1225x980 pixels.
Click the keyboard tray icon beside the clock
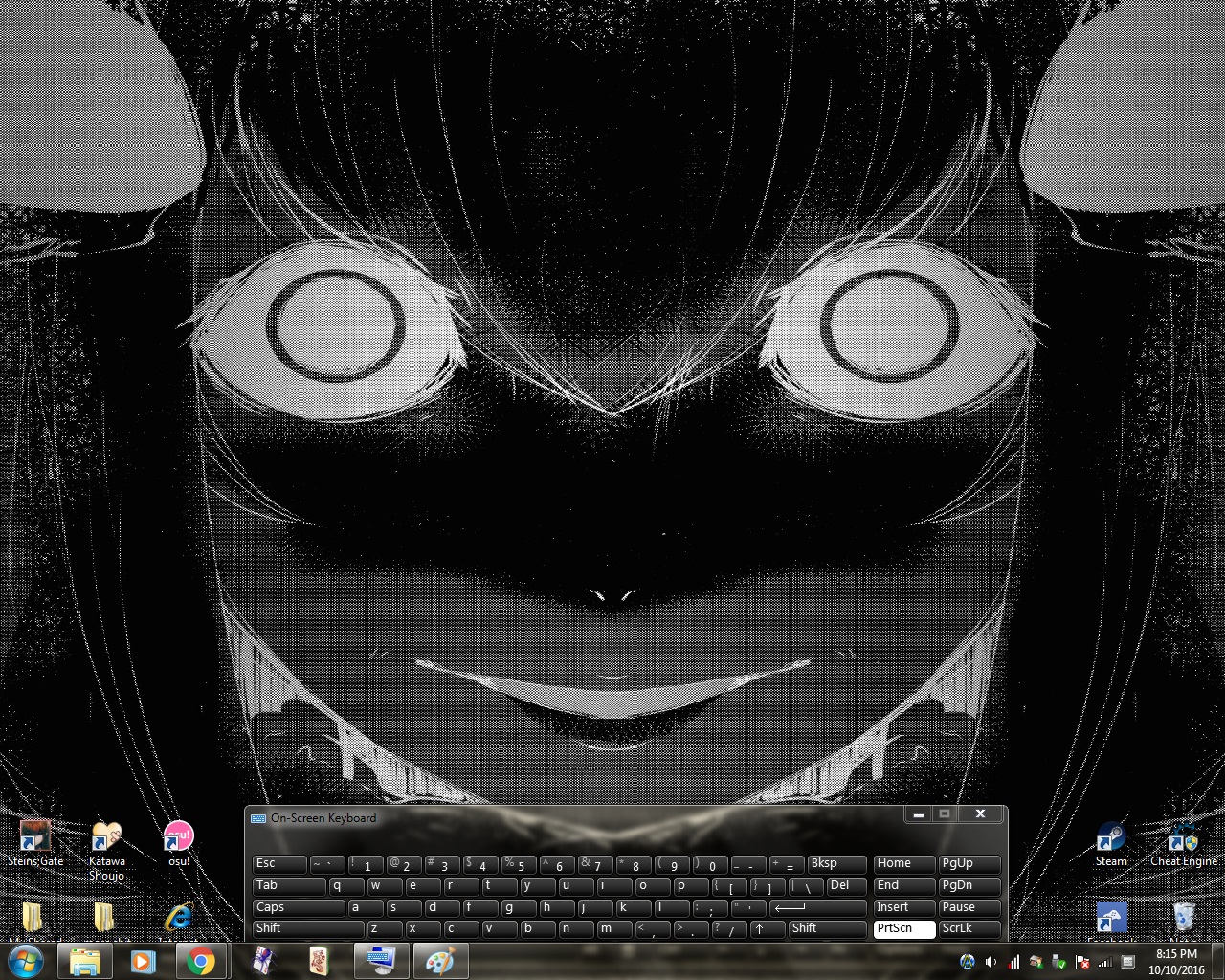(1128, 962)
